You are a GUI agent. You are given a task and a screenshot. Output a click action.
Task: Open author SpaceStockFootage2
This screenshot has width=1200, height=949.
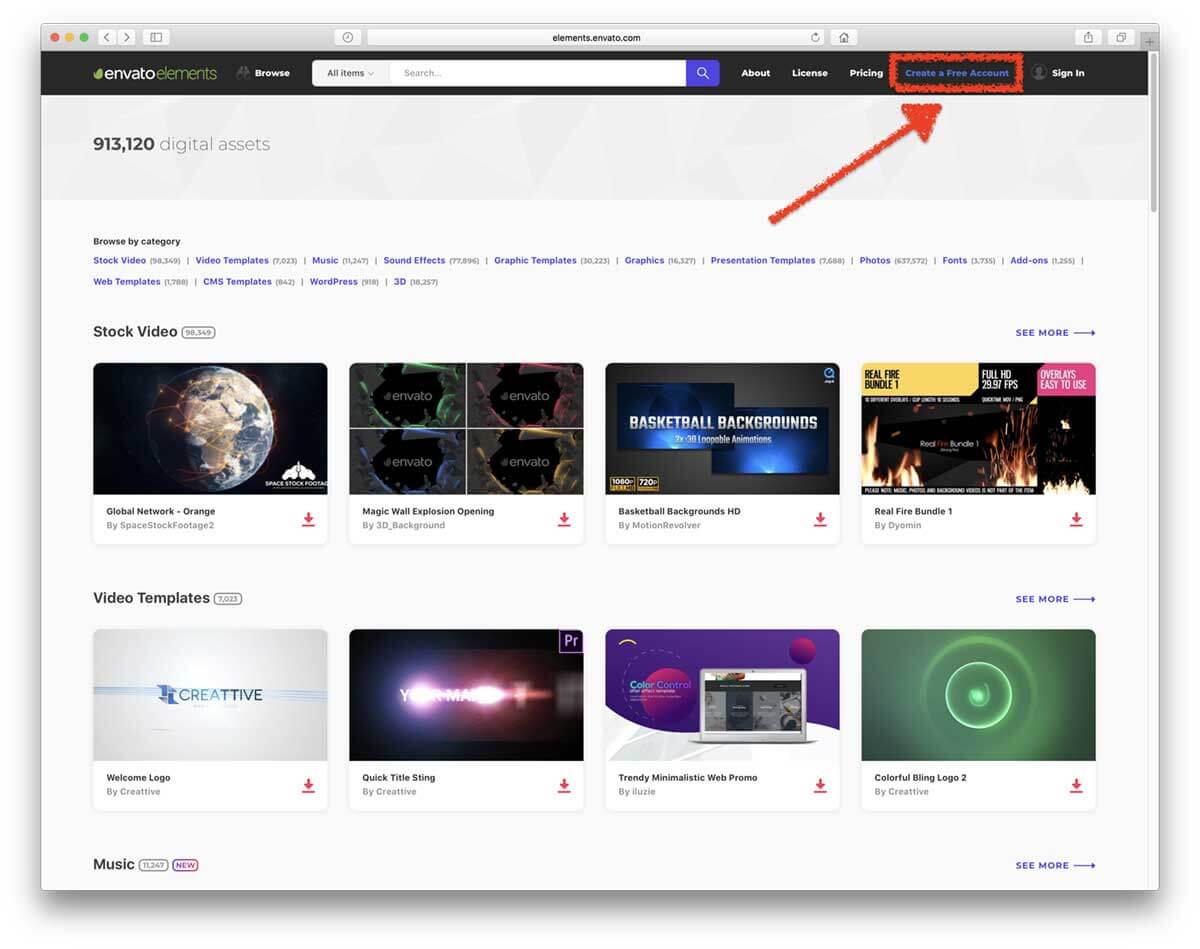[167, 525]
